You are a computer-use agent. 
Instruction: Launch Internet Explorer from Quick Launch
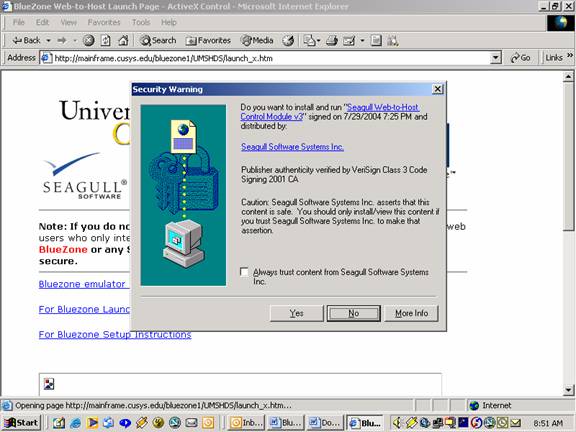(75, 423)
